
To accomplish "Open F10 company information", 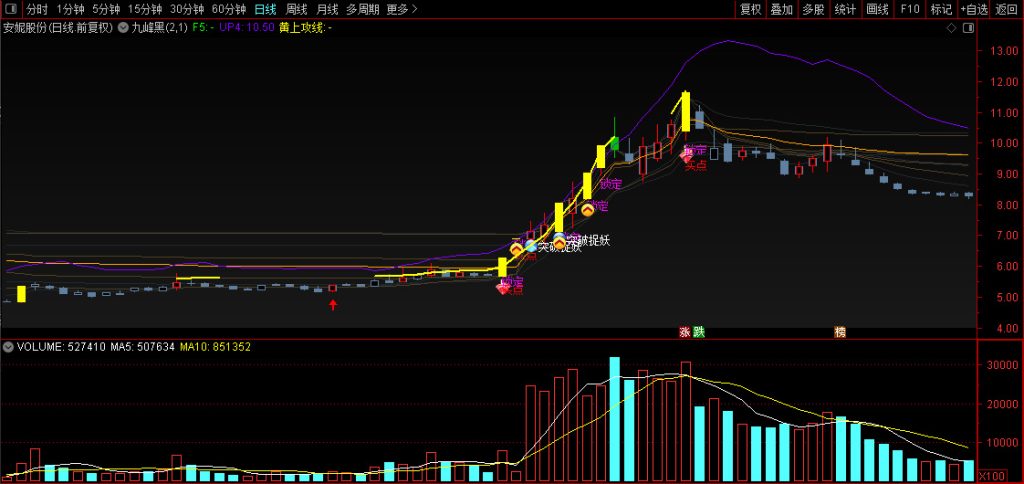I will coord(909,9).
